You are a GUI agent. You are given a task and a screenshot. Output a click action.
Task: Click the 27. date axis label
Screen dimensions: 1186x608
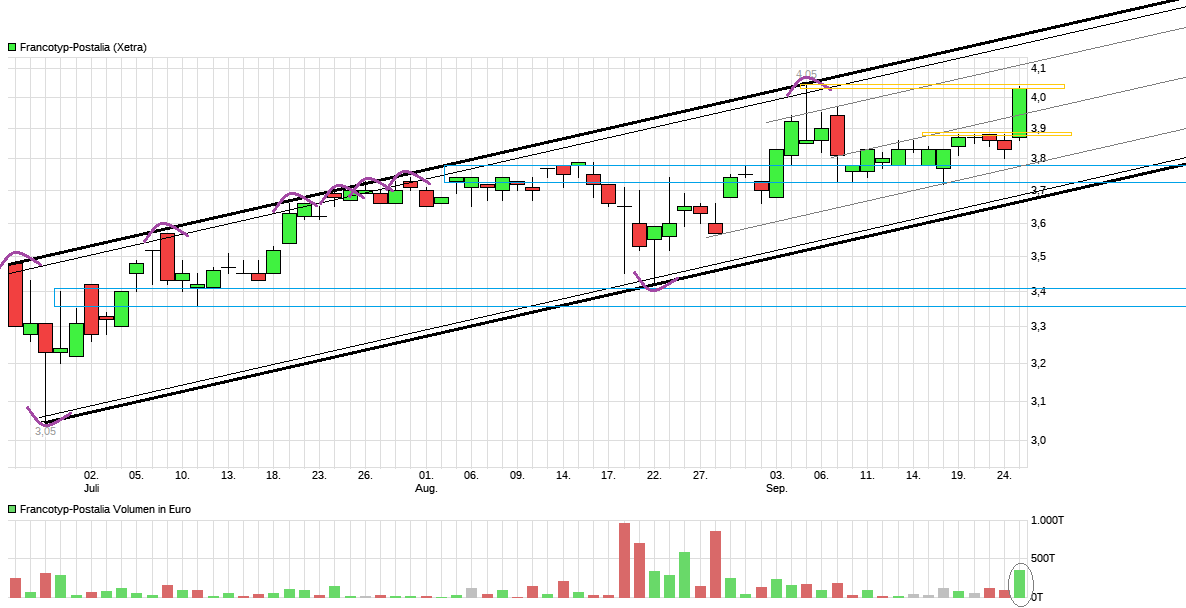point(700,476)
